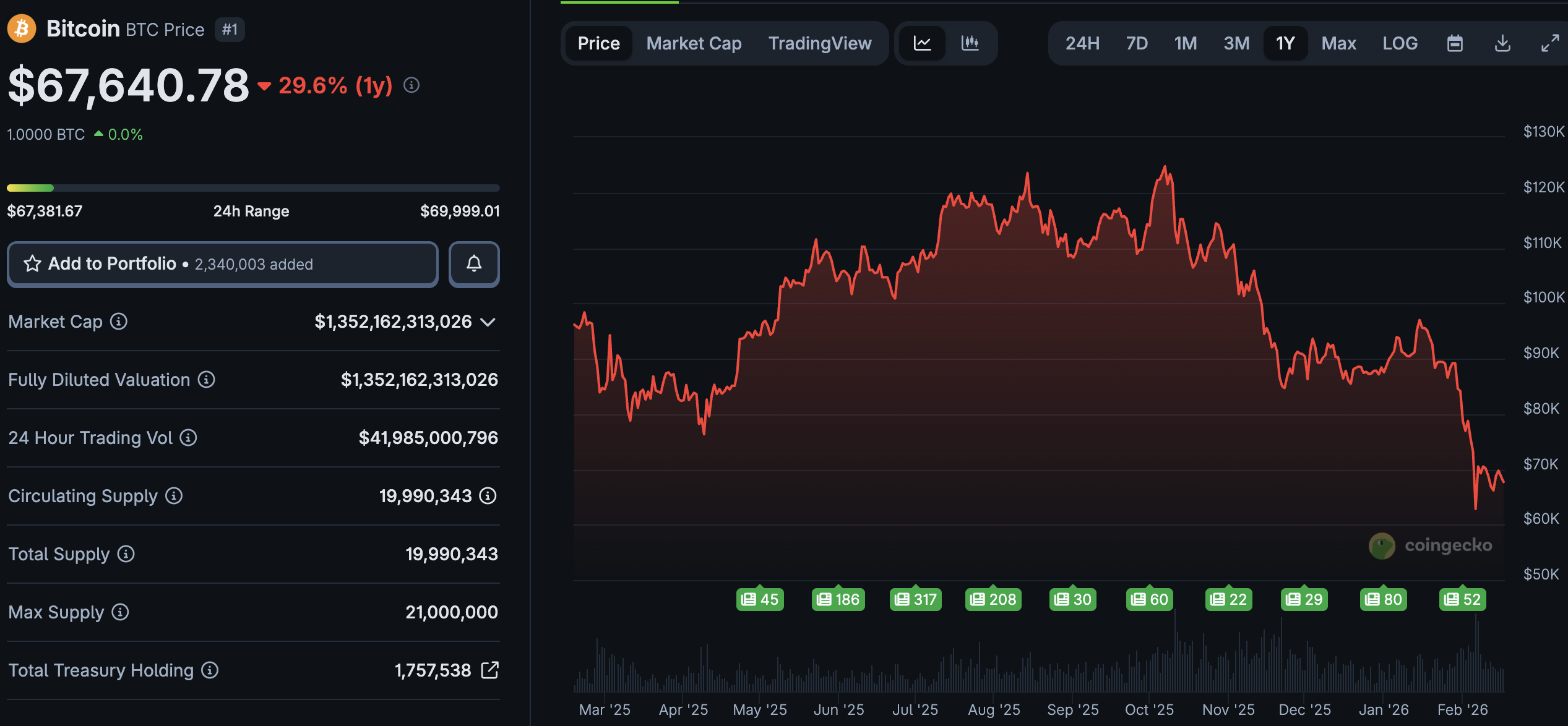Open the 22 news marker for November

pyautogui.click(x=1229, y=599)
